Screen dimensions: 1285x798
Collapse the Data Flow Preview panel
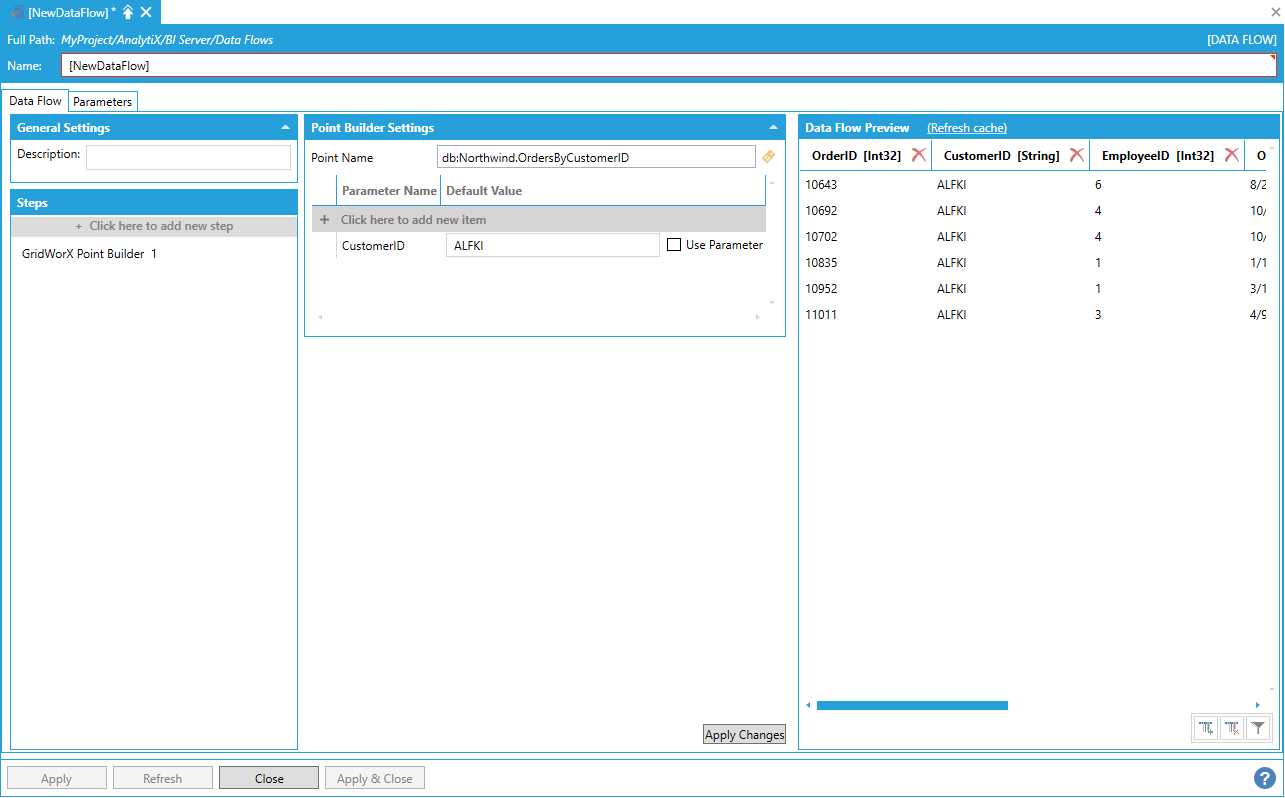[x=1267, y=128]
